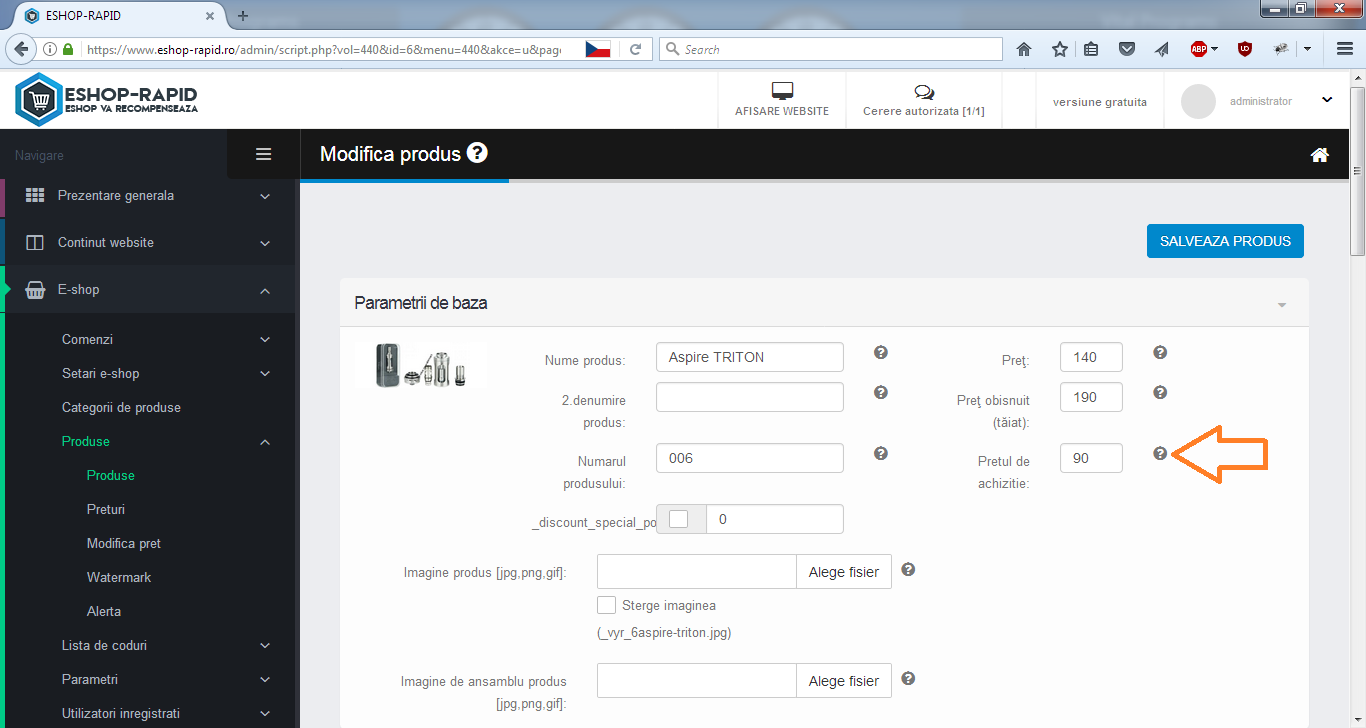1366x728 pixels.
Task: Reload the page with the refresh icon
Action: [x=635, y=49]
